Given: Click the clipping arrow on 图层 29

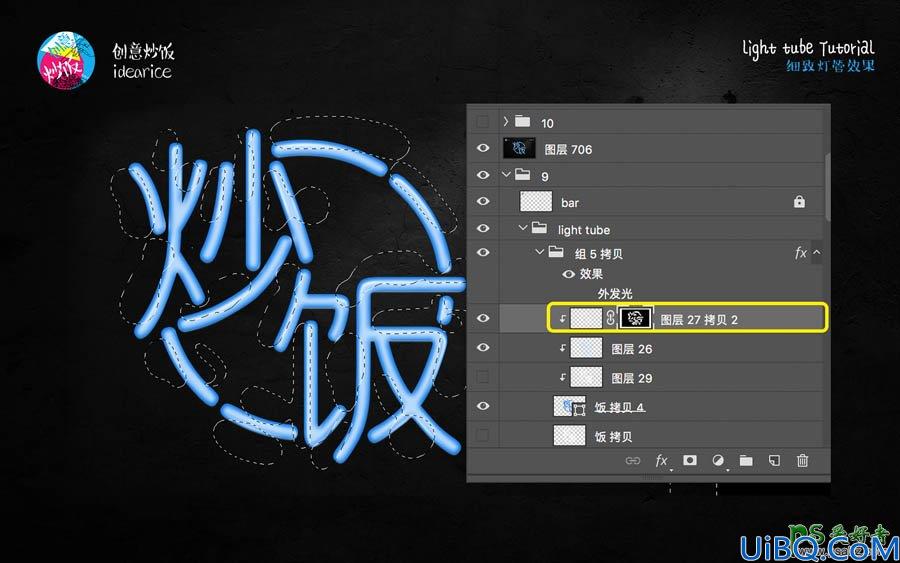Looking at the screenshot, I should (x=562, y=377).
